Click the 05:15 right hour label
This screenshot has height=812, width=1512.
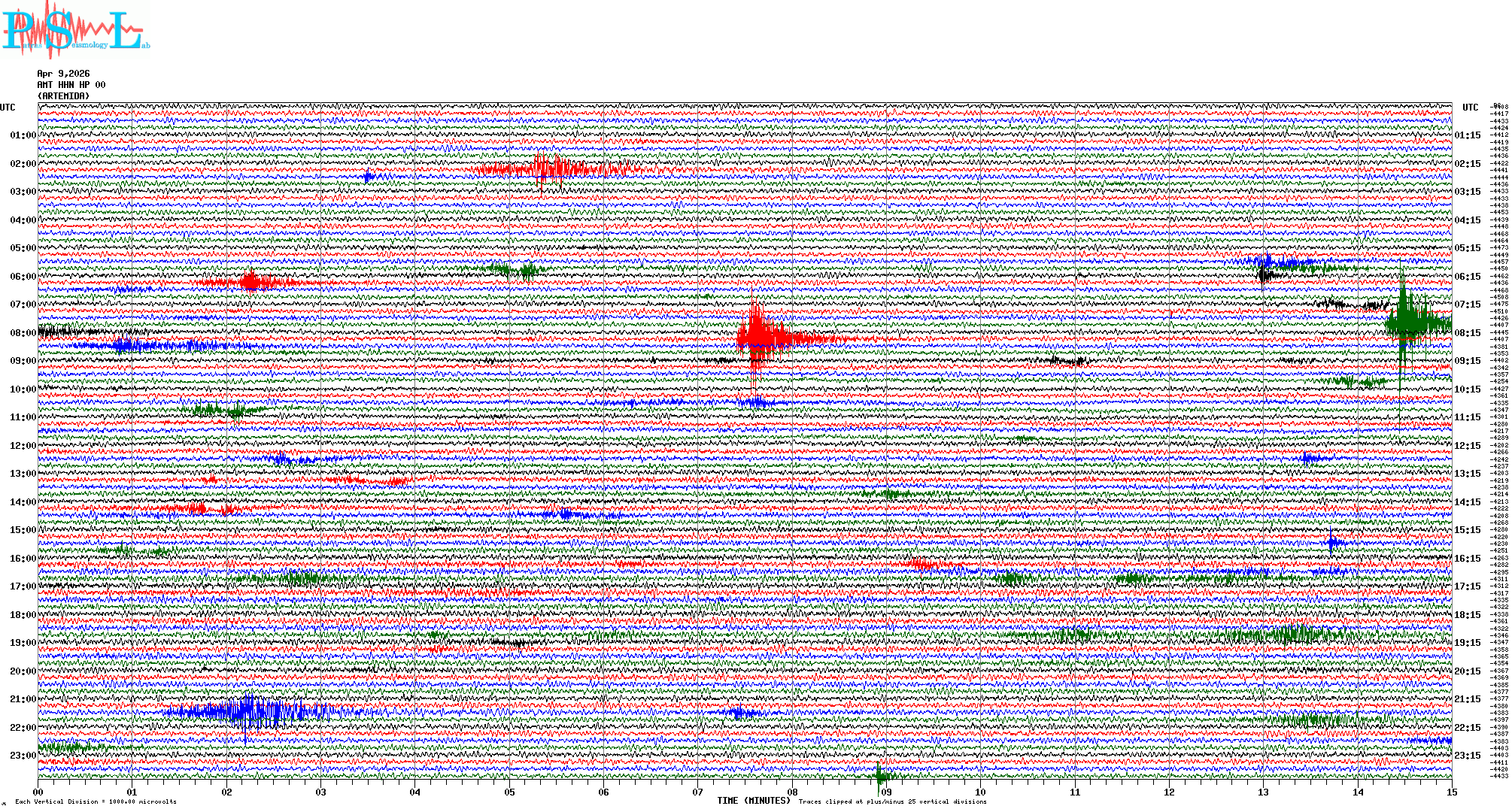pyautogui.click(x=1468, y=248)
